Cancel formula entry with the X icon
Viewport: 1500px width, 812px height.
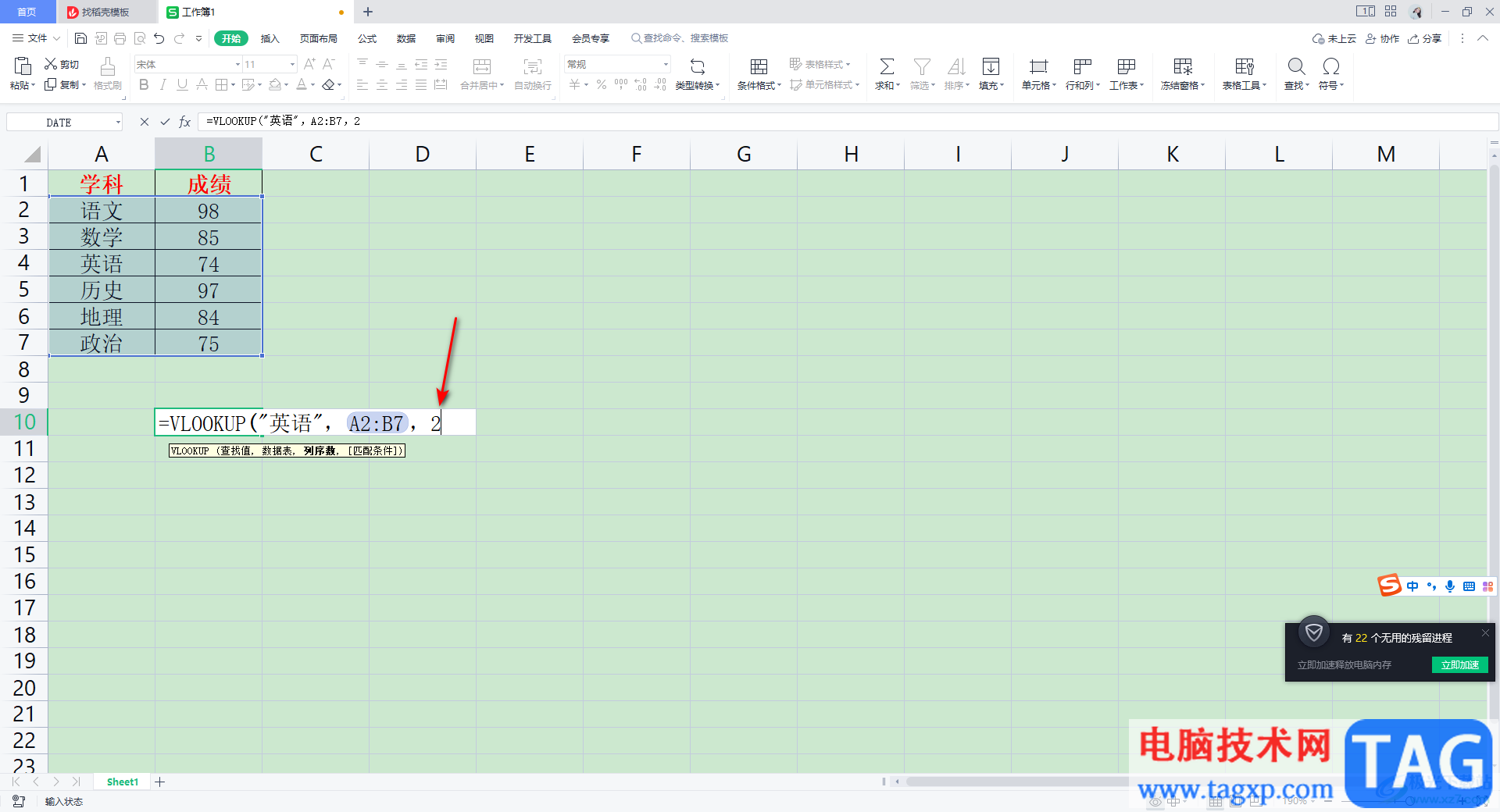point(145,122)
